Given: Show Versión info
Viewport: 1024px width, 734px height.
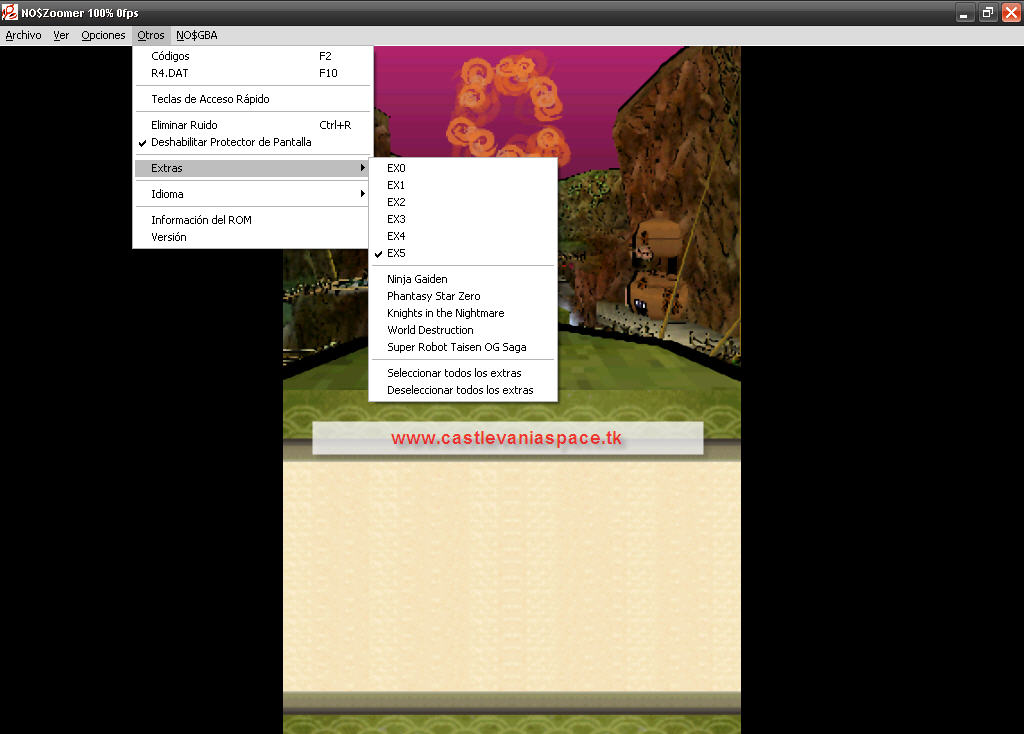Looking at the screenshot, I should point(253,238).
